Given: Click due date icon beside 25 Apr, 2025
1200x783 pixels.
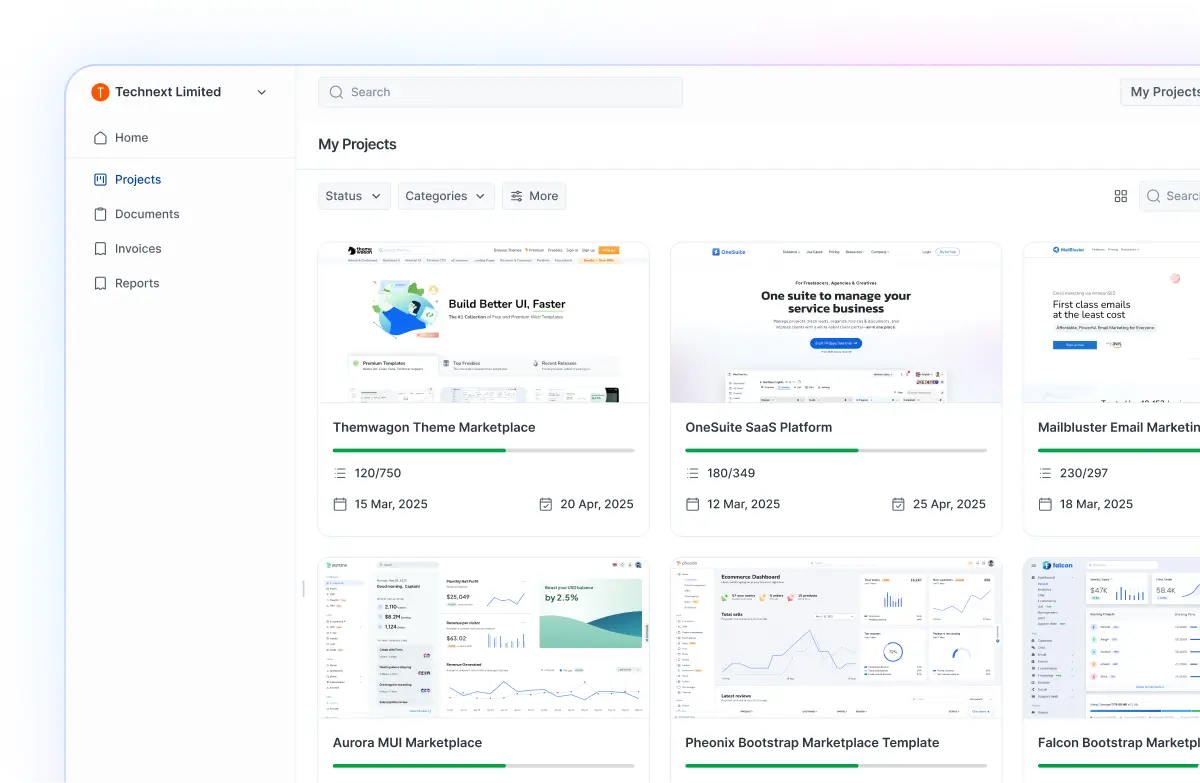Looking at the screenshot, I should point(898,504).
